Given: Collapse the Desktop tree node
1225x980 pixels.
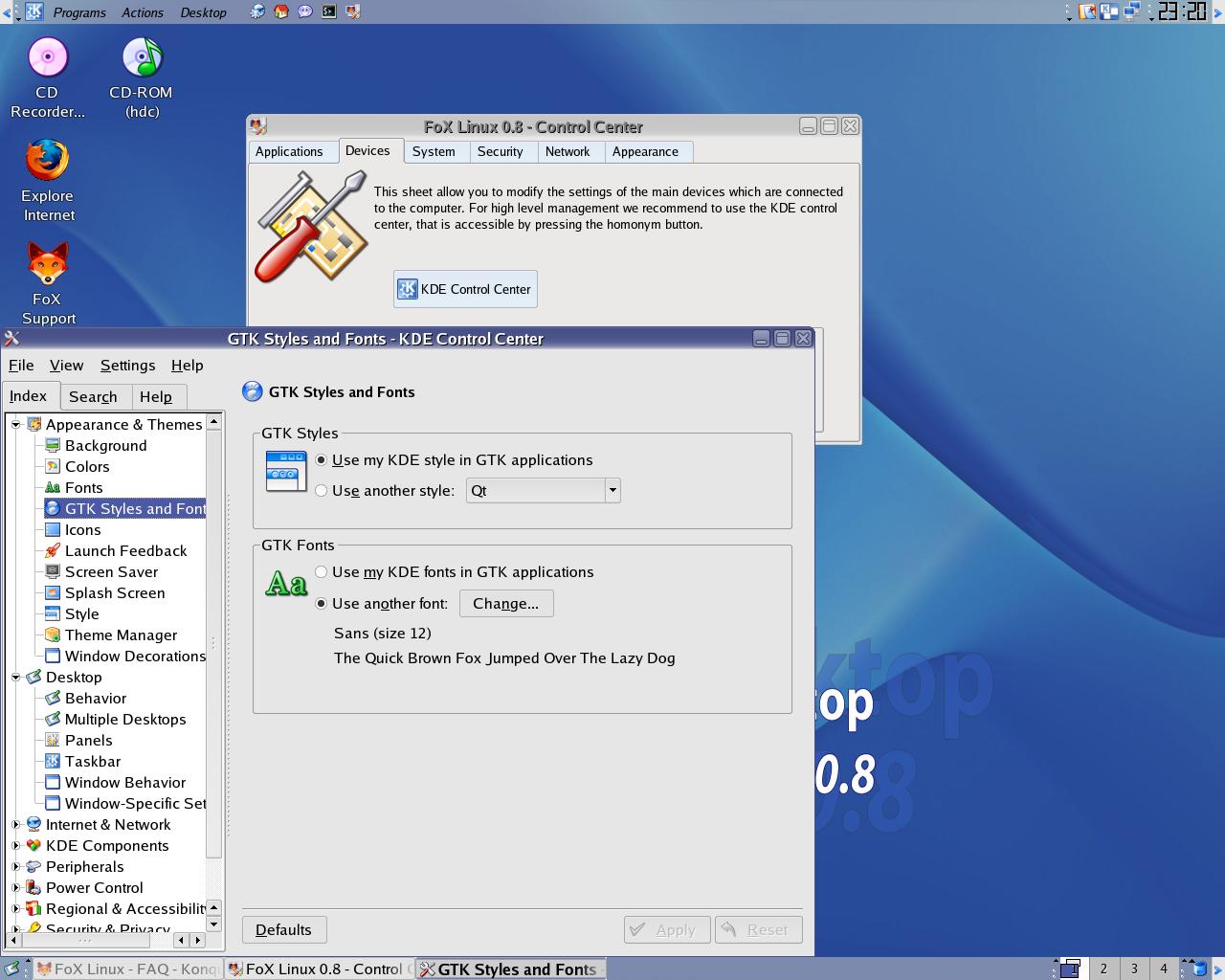Looking at the screenshot, I should [16, 678].
